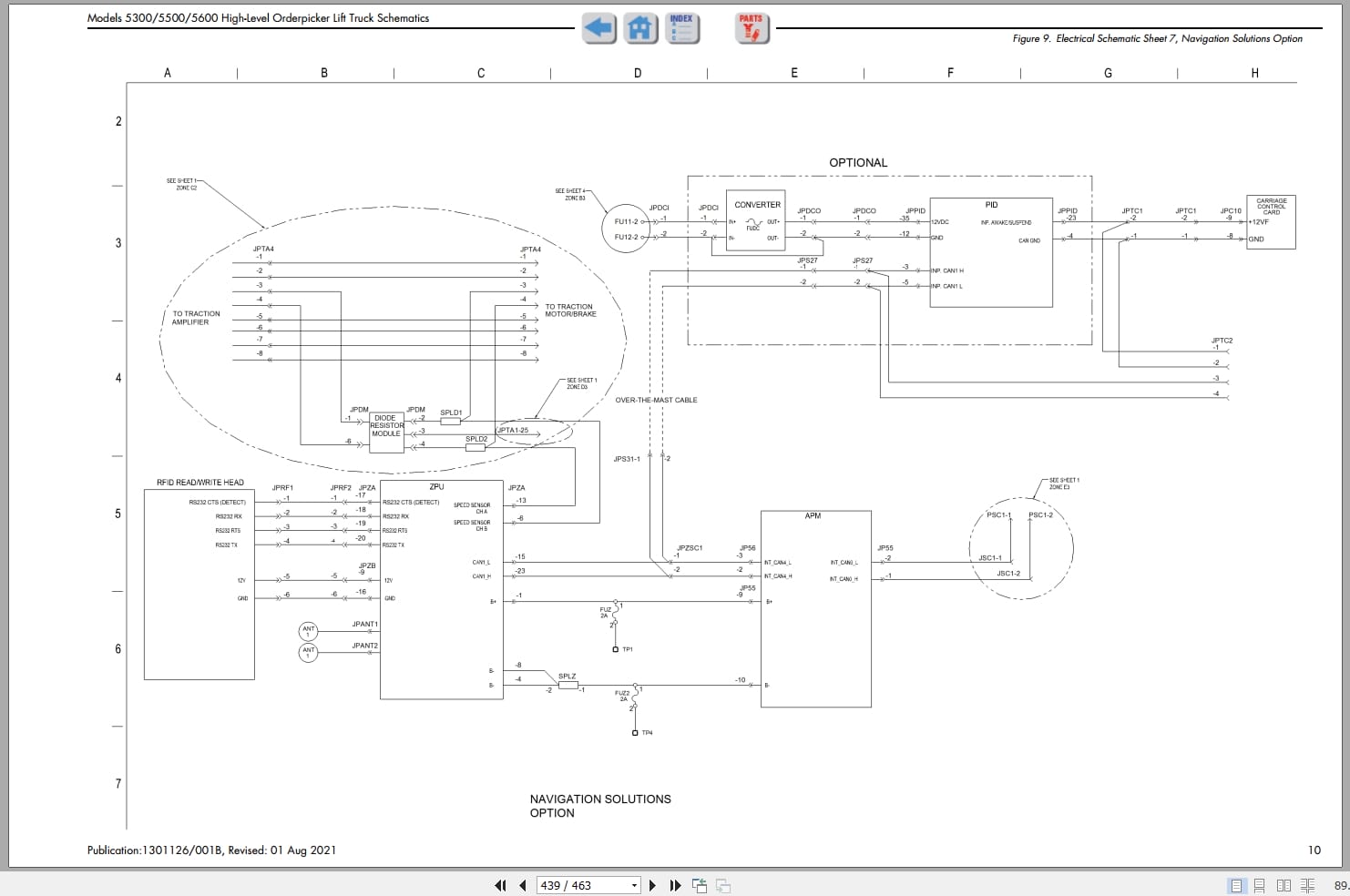Click the JPS31-1 label

coord(627,459)
